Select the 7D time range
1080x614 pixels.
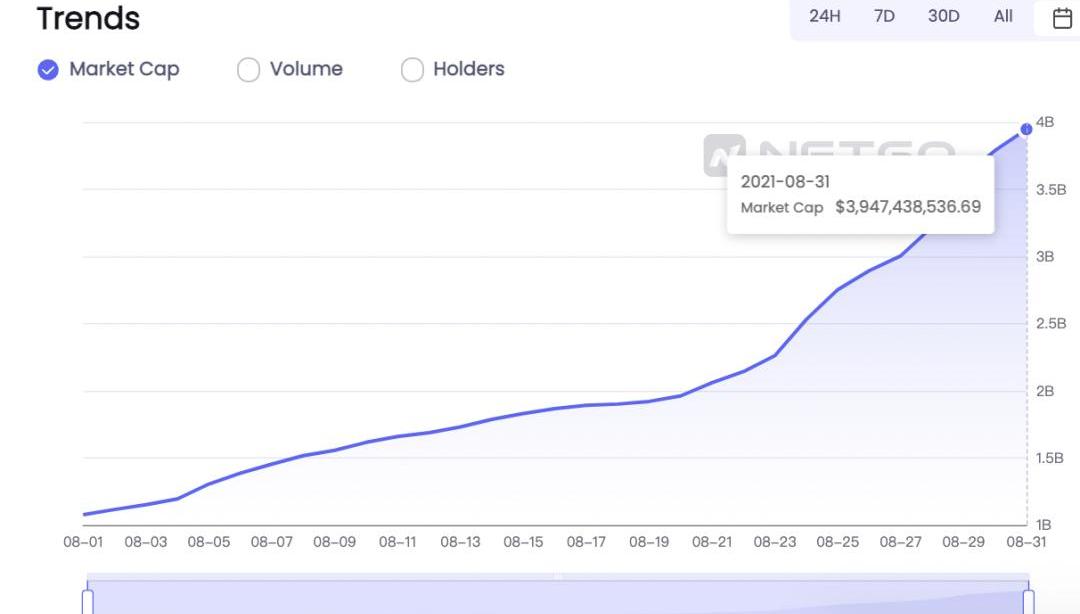tap(884, 16)
